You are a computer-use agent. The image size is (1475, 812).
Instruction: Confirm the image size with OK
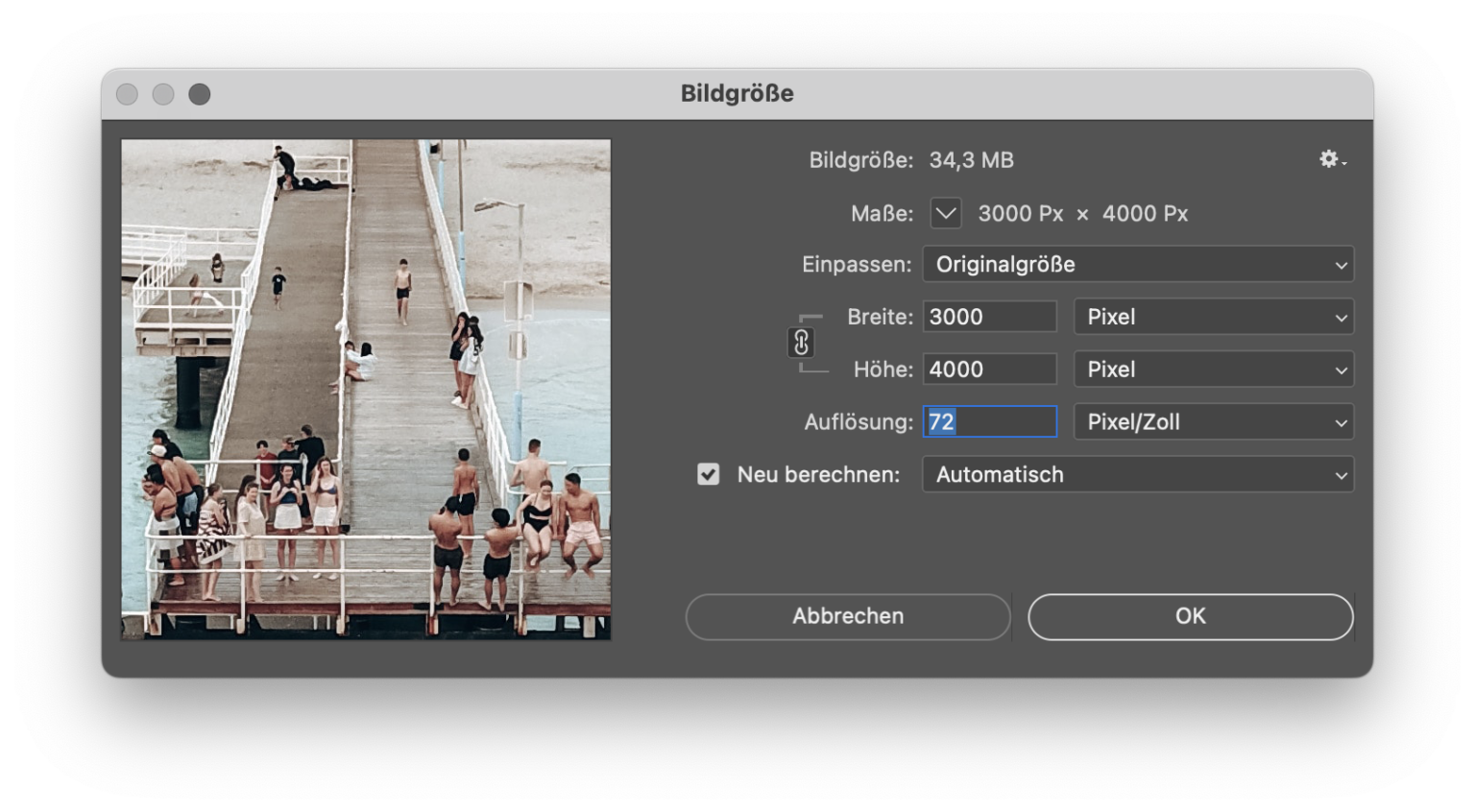[x=1190, y=616]
